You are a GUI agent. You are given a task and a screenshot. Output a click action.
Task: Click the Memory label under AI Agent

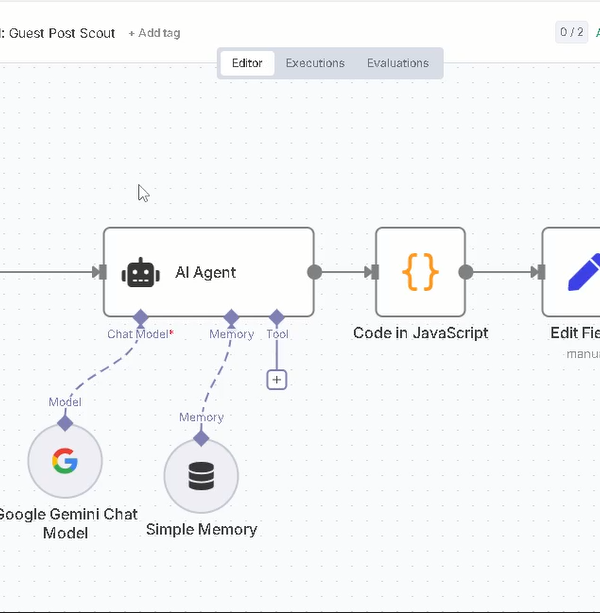231,334
